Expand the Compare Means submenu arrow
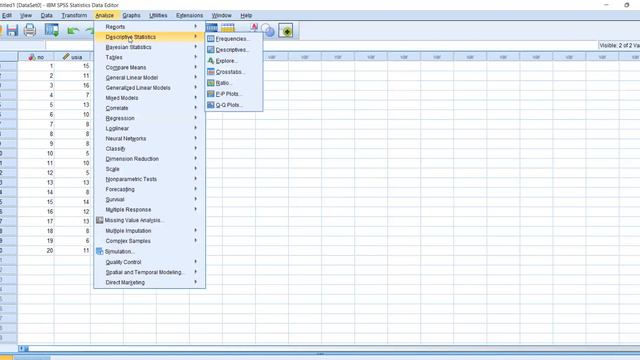The height and width of the screenshot is (360, 640). 196,67
